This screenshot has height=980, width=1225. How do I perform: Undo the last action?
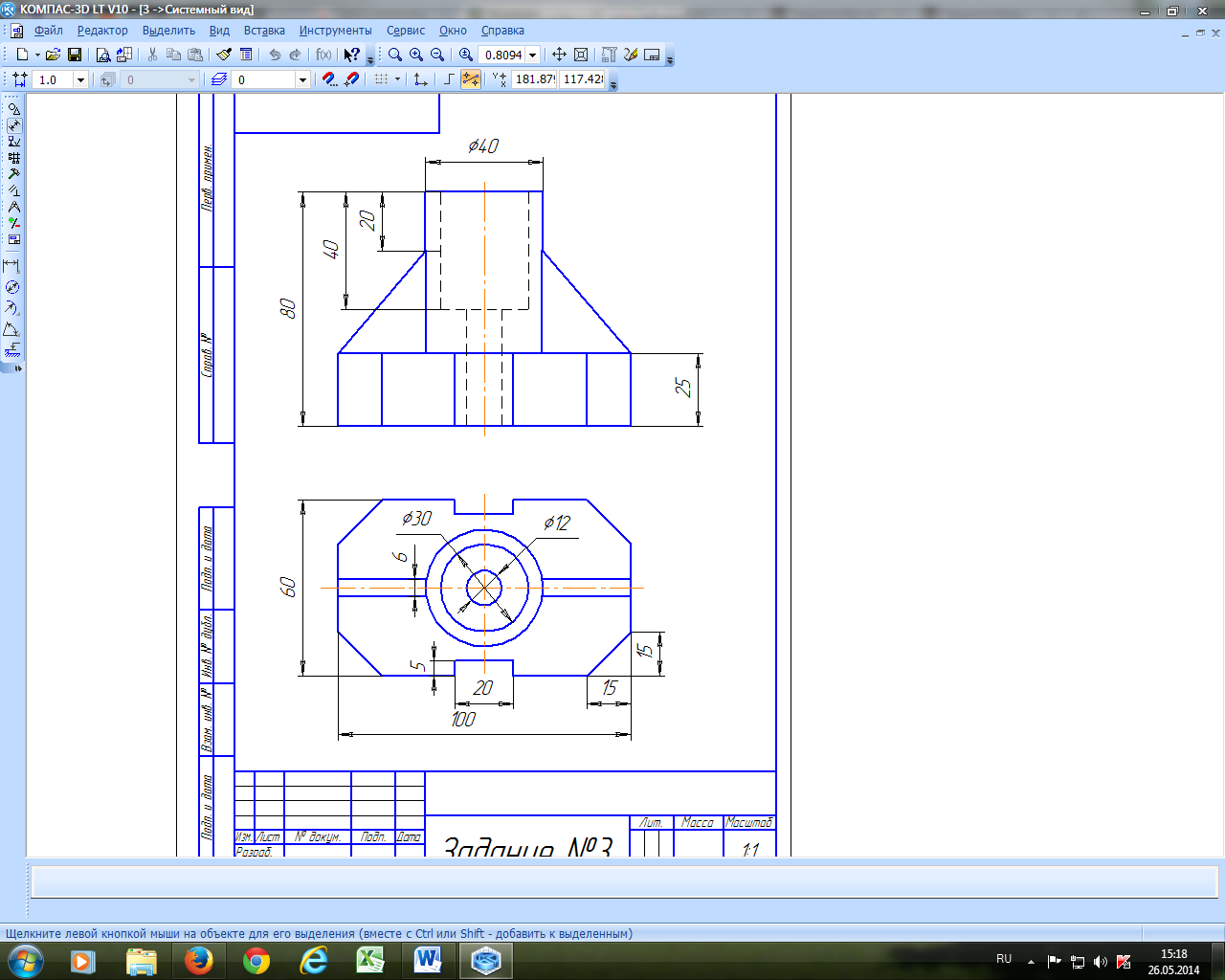tap(275, 55)
